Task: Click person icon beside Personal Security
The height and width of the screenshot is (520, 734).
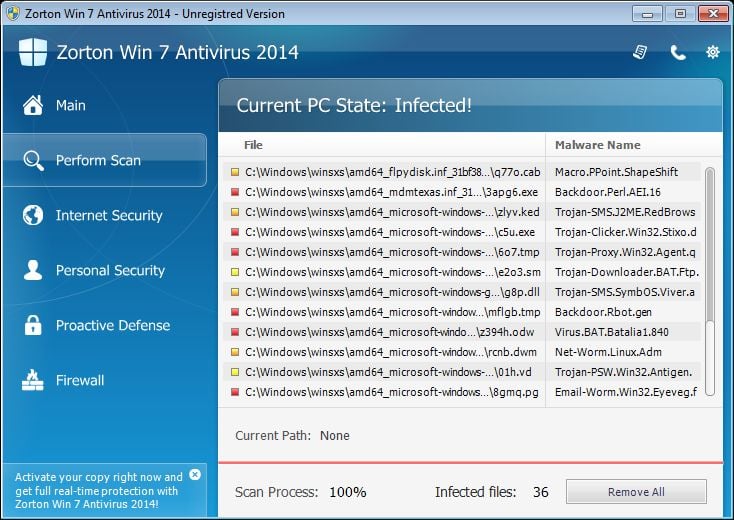Action: click(x=33, y=270)
